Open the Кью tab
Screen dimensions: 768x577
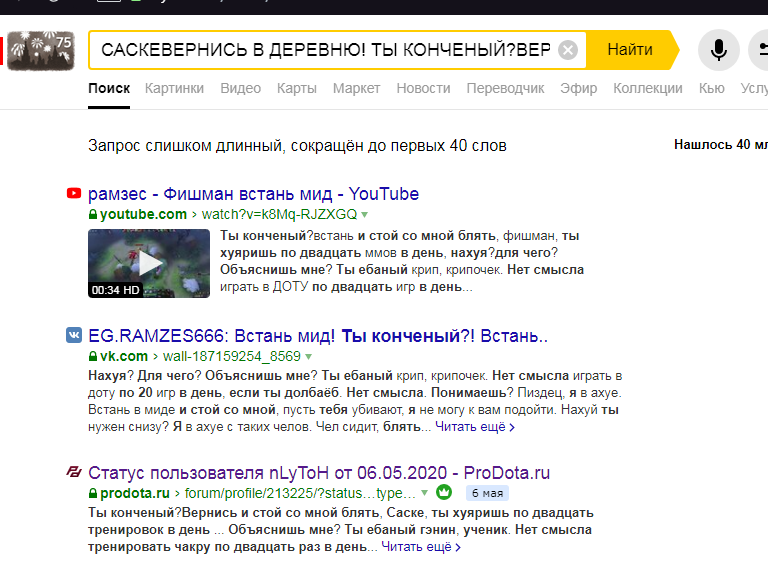[x=712, y=88]
